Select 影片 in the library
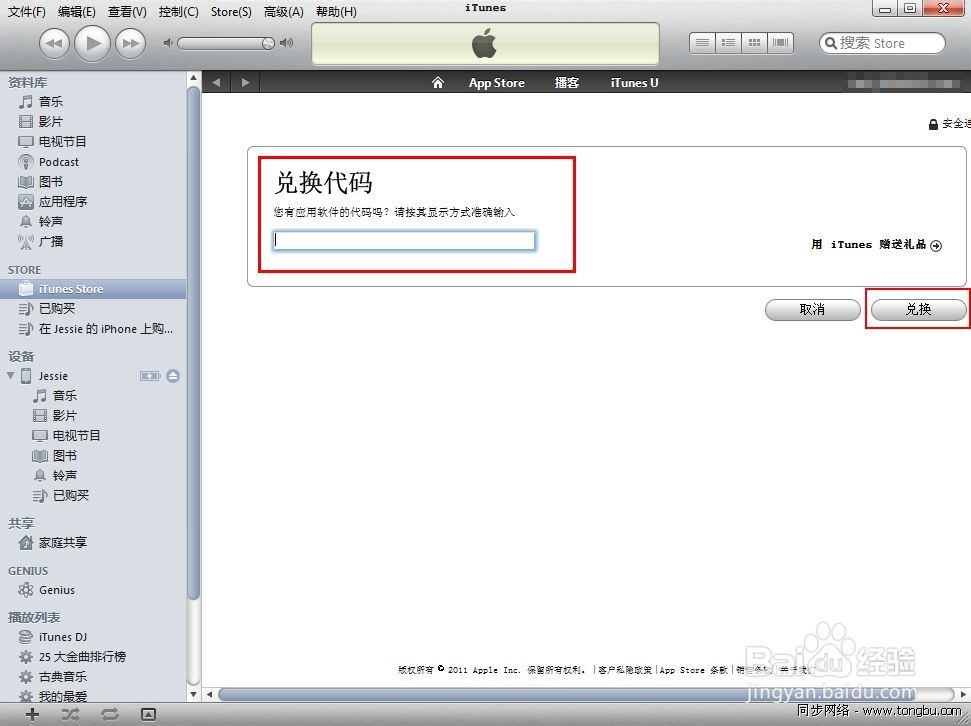 tap(51, 121)
